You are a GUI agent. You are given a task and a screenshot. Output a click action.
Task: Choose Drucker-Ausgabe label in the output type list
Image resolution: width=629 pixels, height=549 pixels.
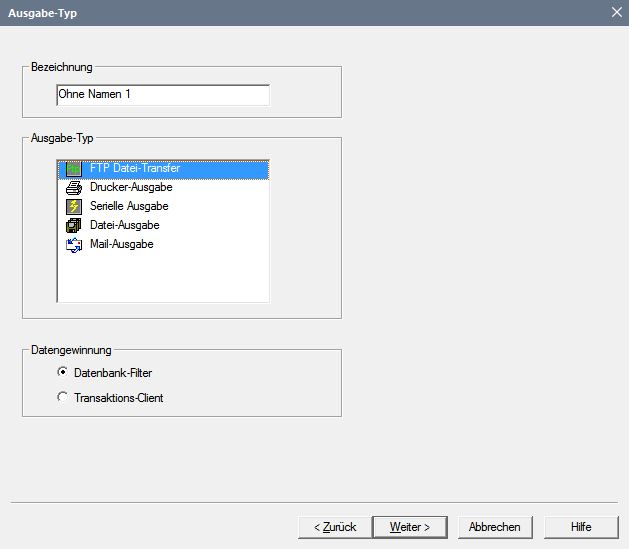tap(131, 187)
